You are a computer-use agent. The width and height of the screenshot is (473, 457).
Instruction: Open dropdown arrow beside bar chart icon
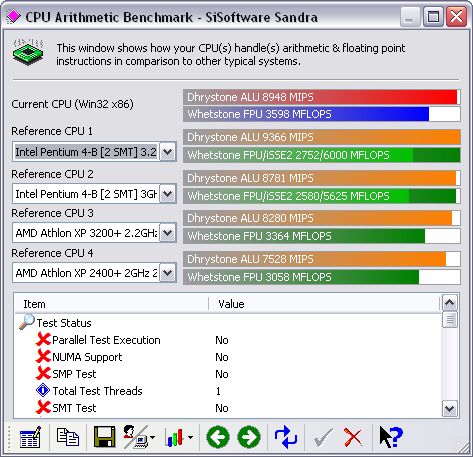click(191, 437)
